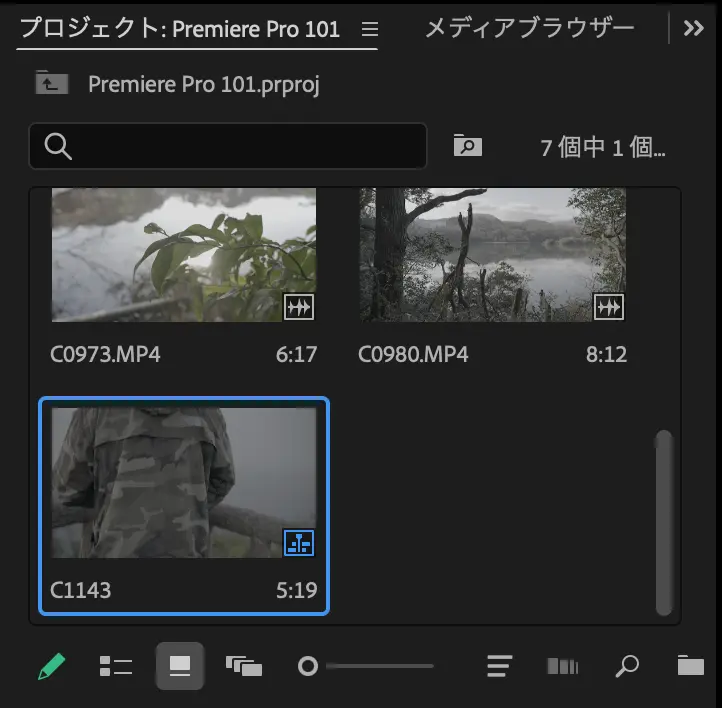Click the sequence badge on C1143
This screenshot has height=708, width=722.
pos(299,543)
